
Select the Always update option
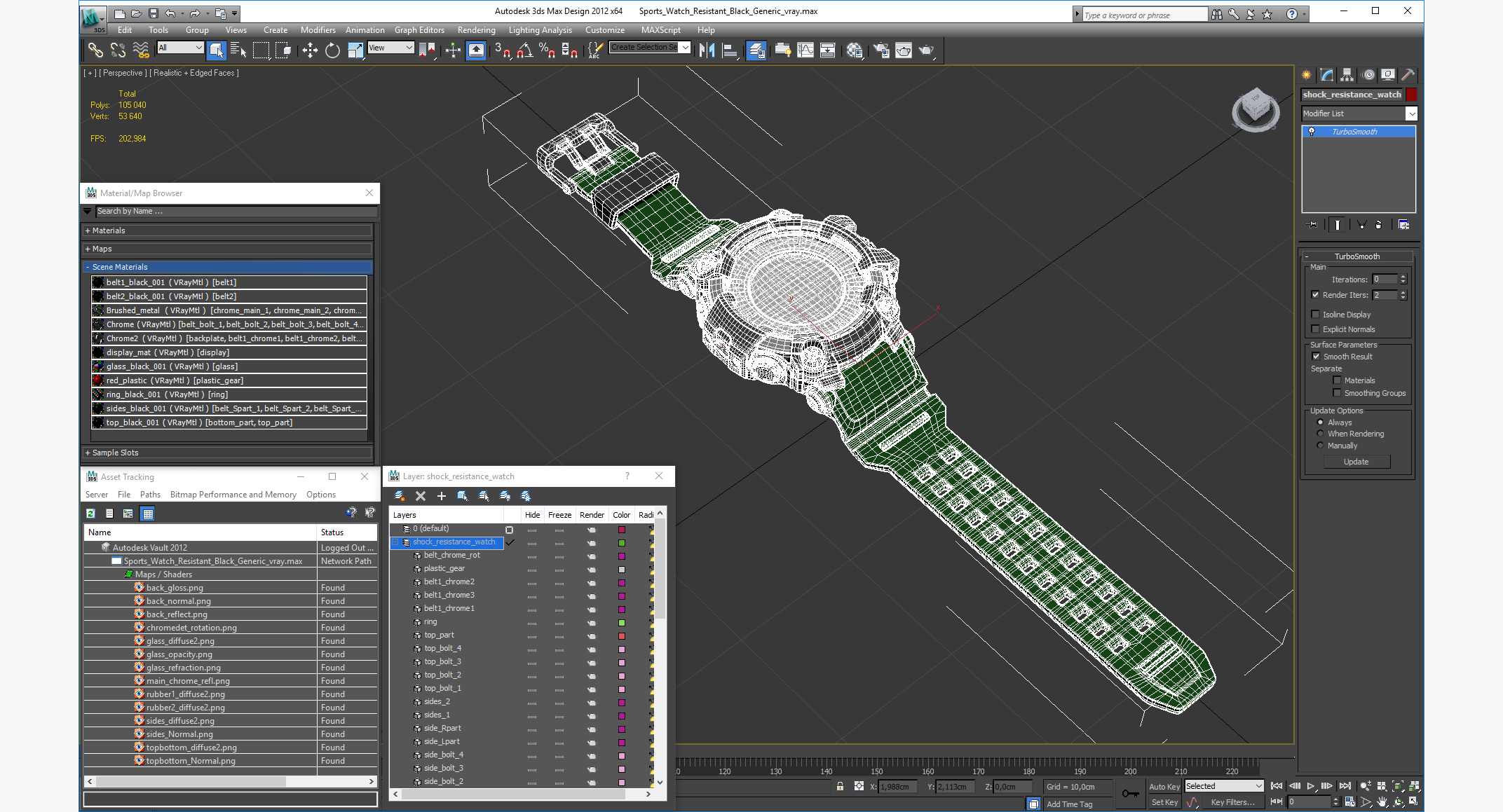pos(1320,422)
